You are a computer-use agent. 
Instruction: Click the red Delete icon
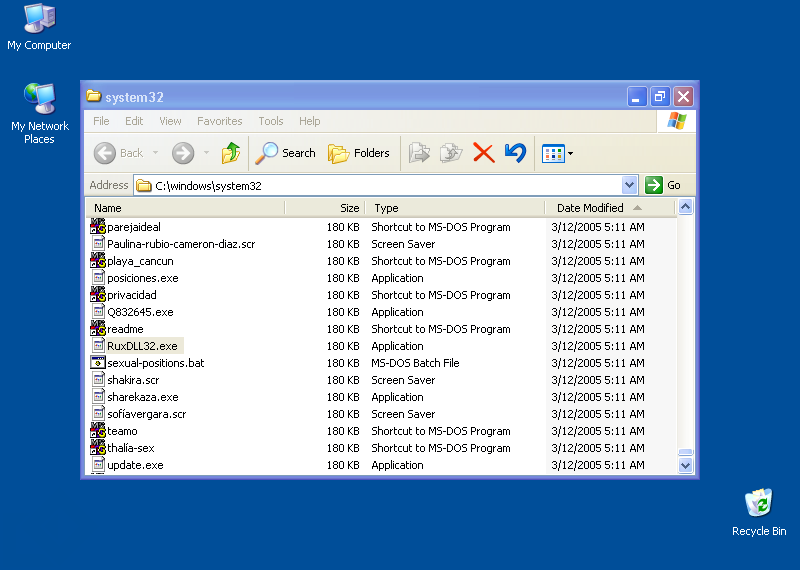484,153
